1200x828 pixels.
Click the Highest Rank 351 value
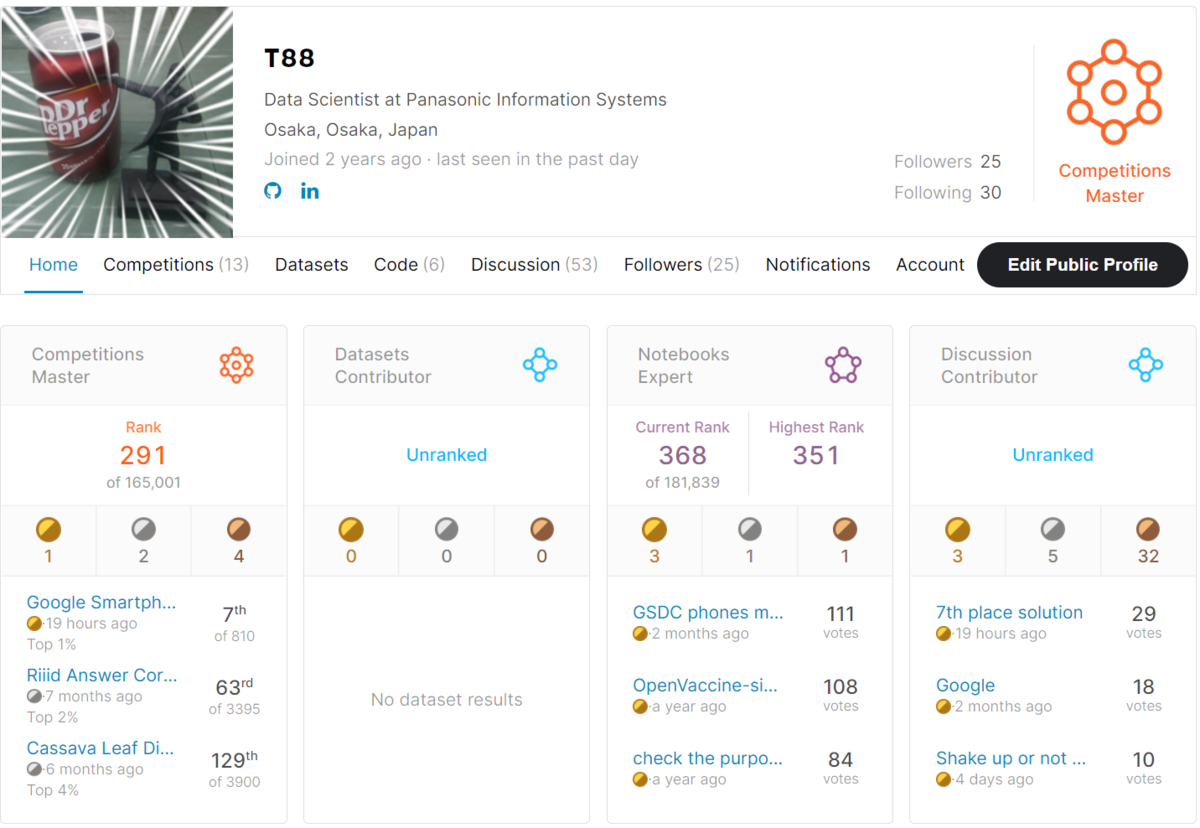[816, 455]
